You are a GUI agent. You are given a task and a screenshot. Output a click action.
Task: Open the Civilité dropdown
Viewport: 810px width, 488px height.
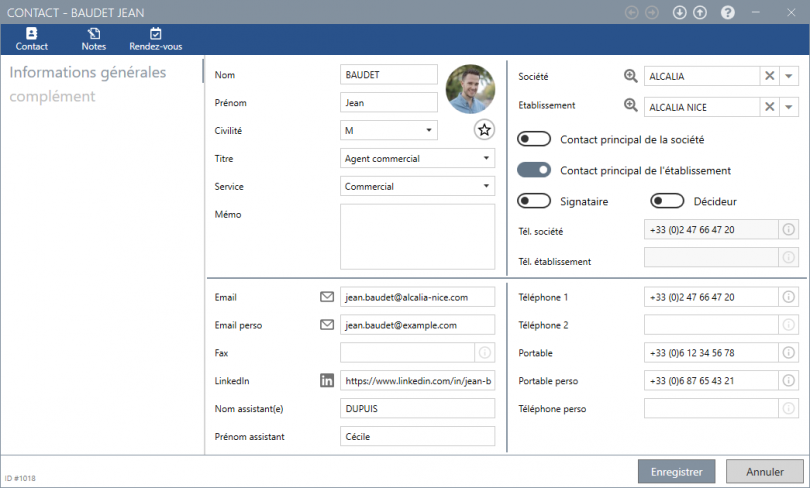(x=388, y=130)
